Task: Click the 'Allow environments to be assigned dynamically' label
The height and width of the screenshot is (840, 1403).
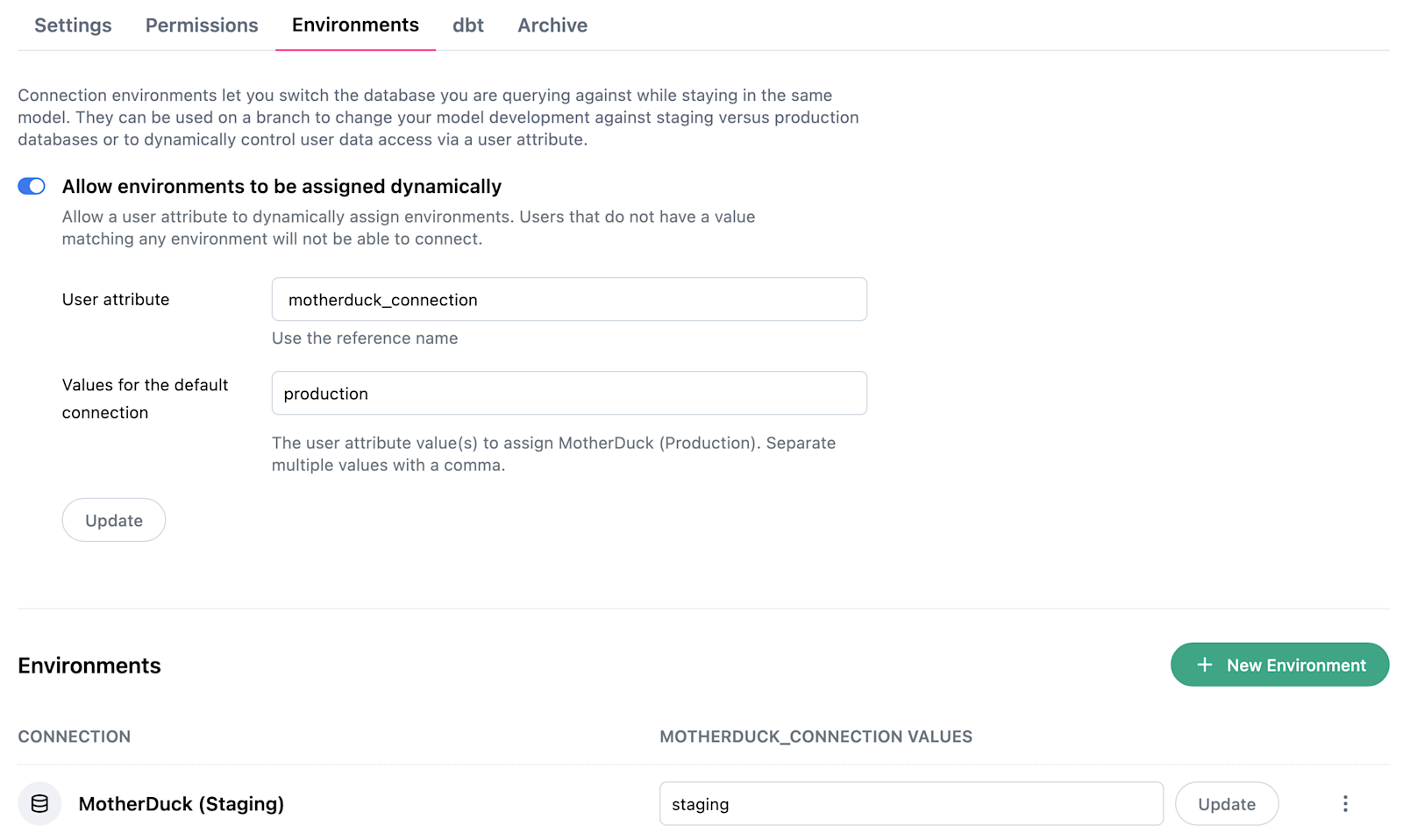Action: 281,187
